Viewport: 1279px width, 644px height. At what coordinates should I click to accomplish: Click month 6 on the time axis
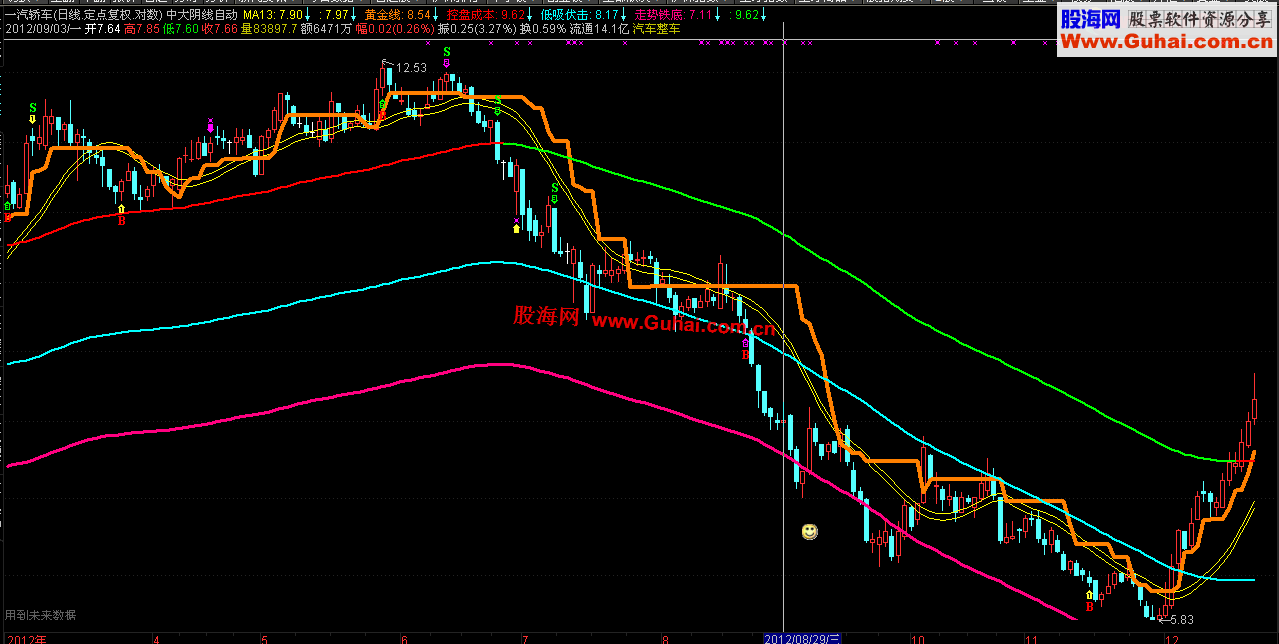point(403,638)
